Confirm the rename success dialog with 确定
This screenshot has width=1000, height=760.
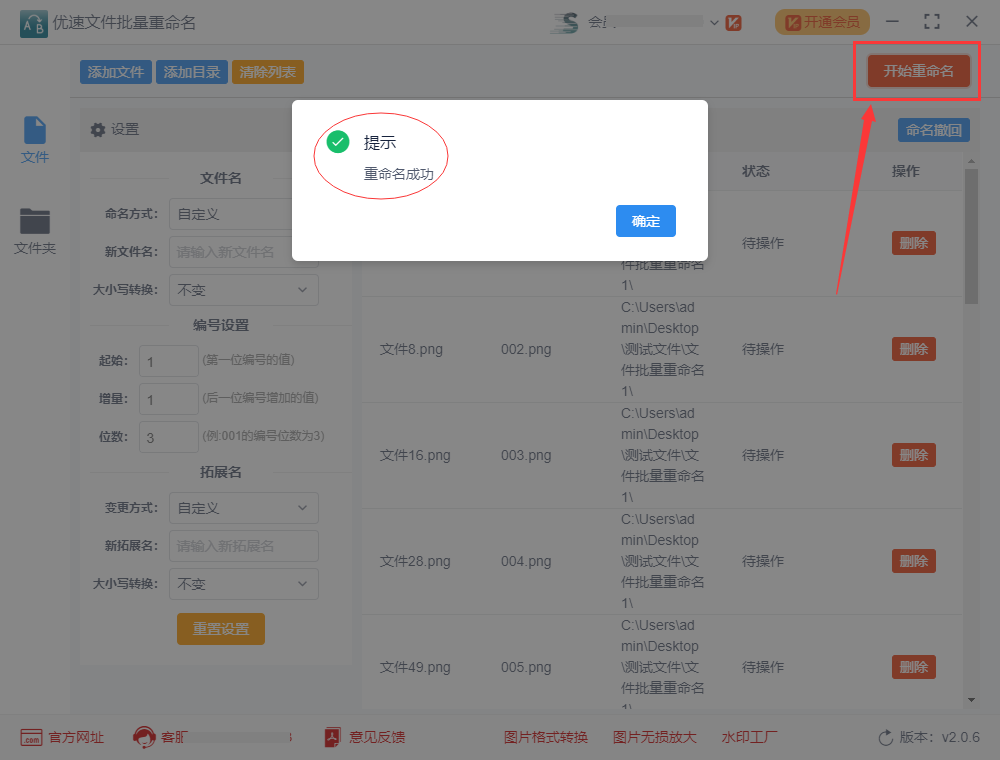coord(645,222)
